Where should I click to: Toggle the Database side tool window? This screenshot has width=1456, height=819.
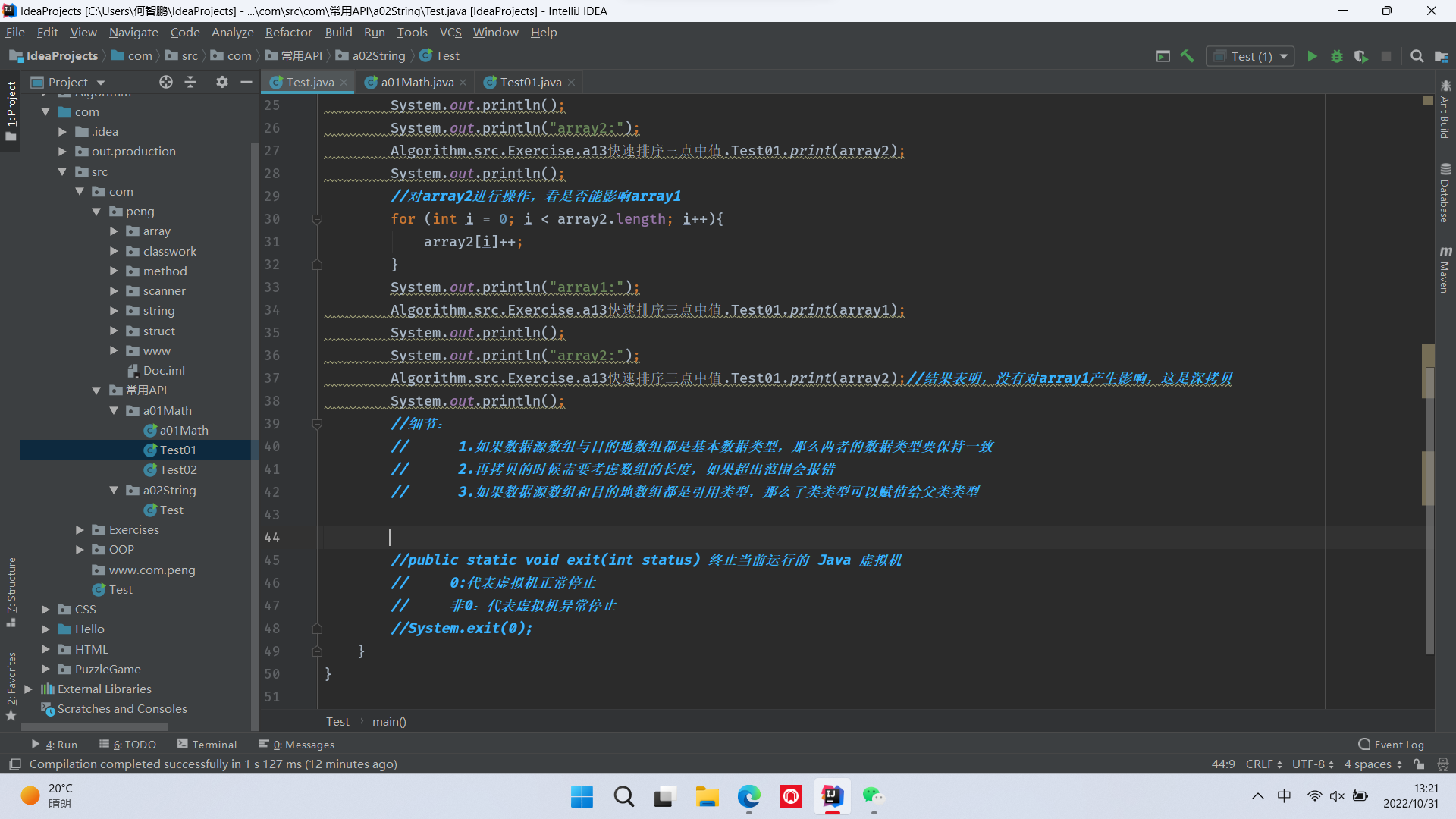click(1445, 193)
